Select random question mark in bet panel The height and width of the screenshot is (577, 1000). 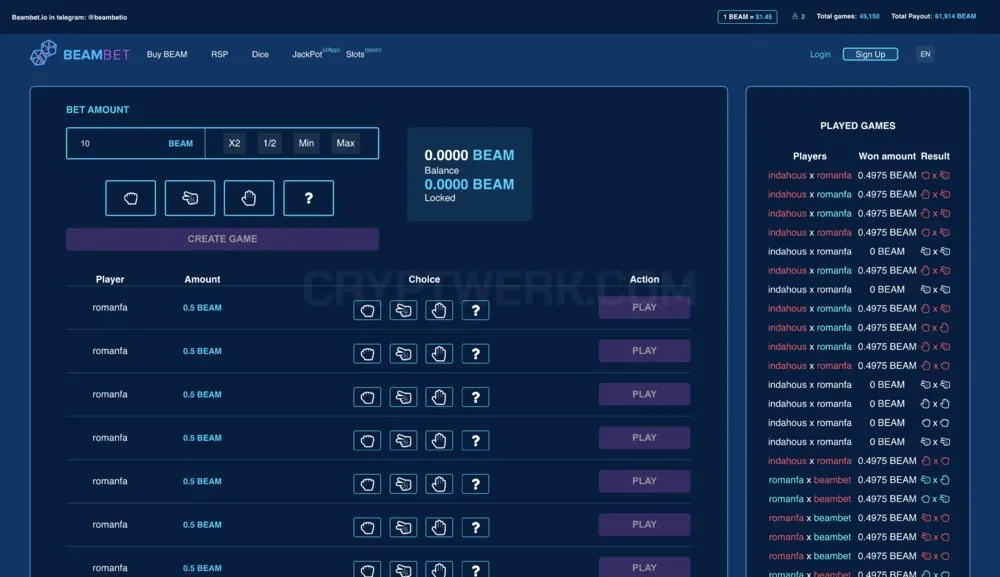309,198
